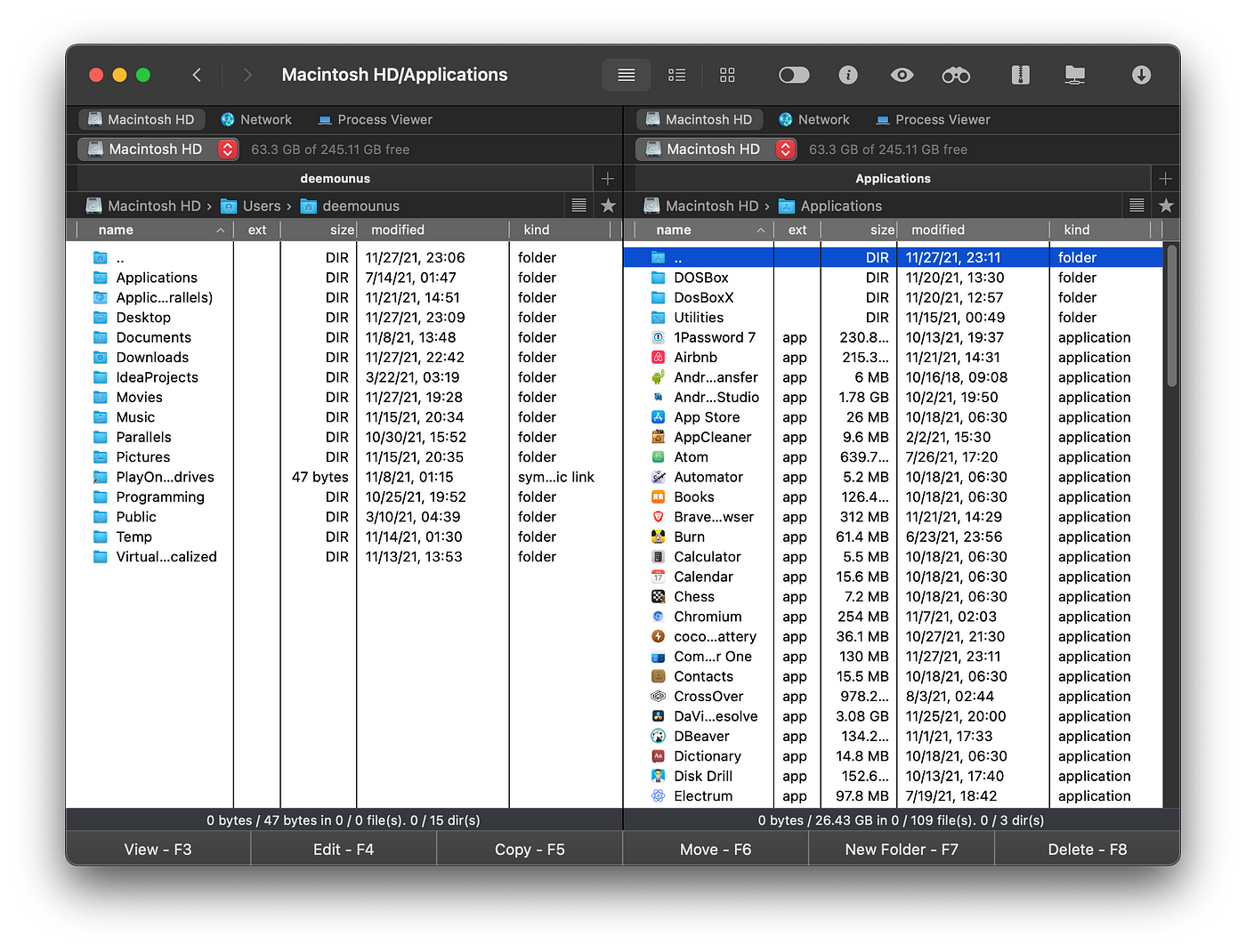Open right pane favorites star
Image resolution: width=1246 pixels, height=952 pixels.
pos(1167,206)
